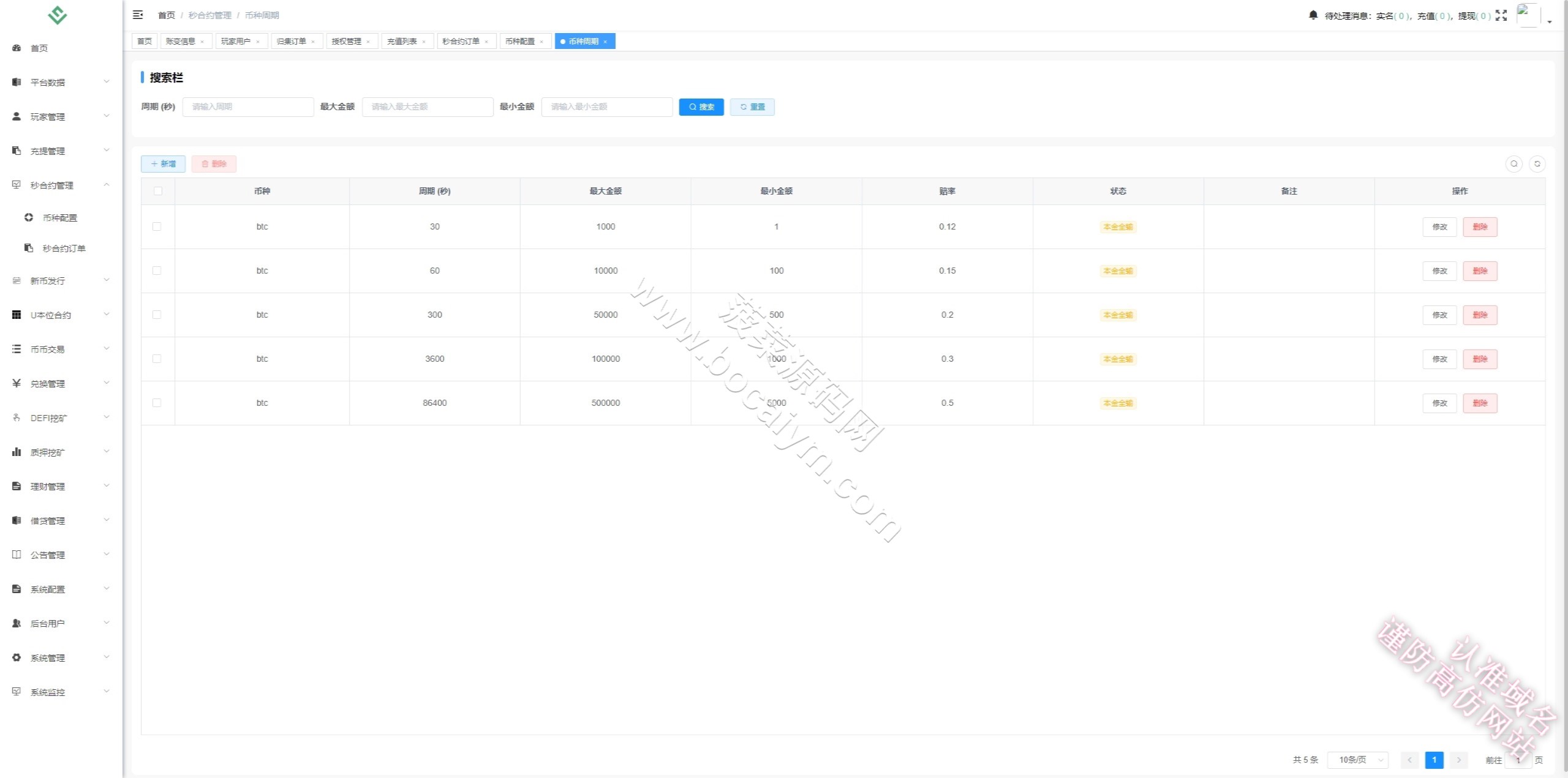Click the 币种配置 submenu icon
Image resolution: width=1568 pixels, height=778 pixels.
[29, 217]
